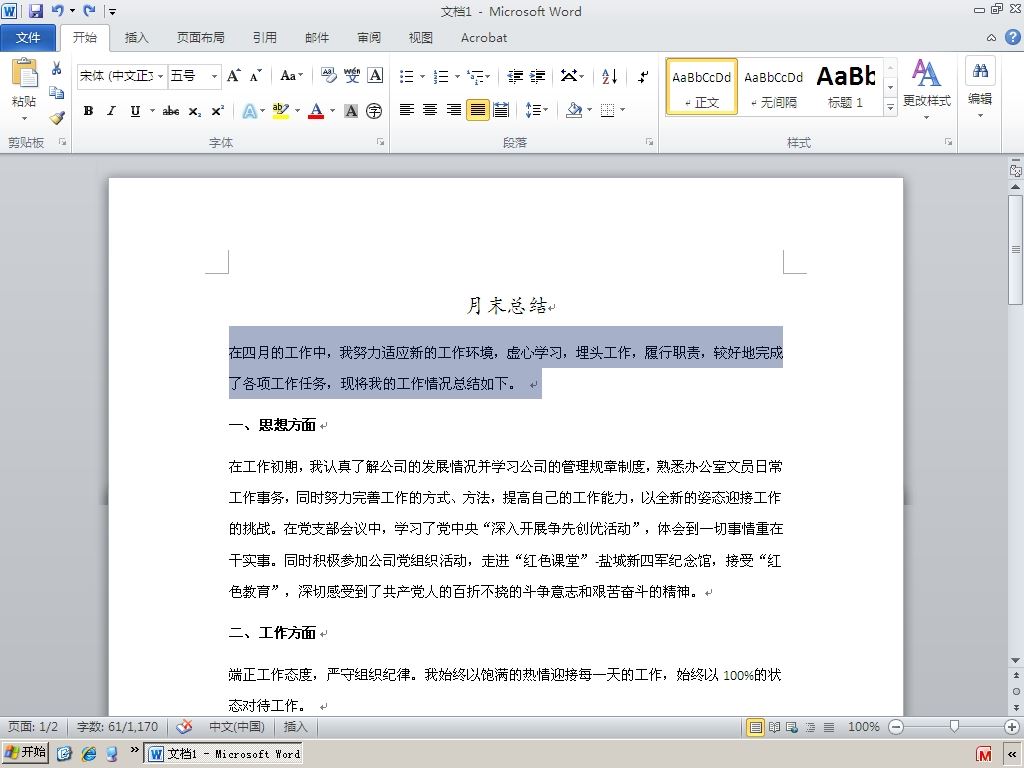
Task: Click the Windows 开始 start button
Action: (25, 752)
